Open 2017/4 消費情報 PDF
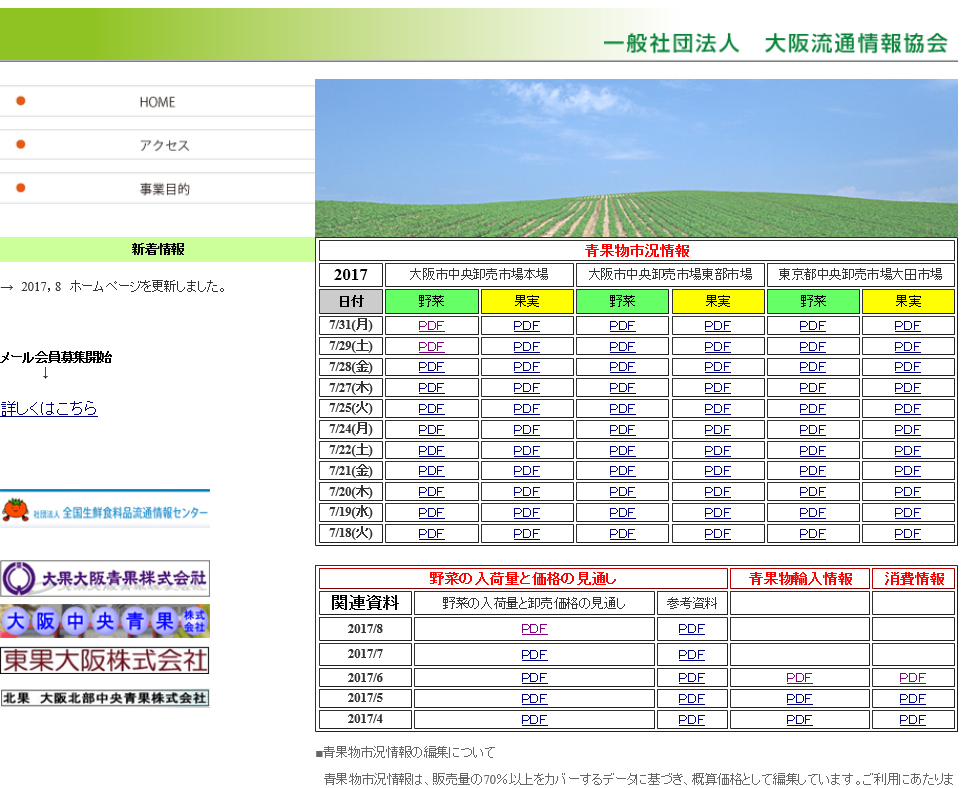Screen dimensions: 963x788 point(913,719)
